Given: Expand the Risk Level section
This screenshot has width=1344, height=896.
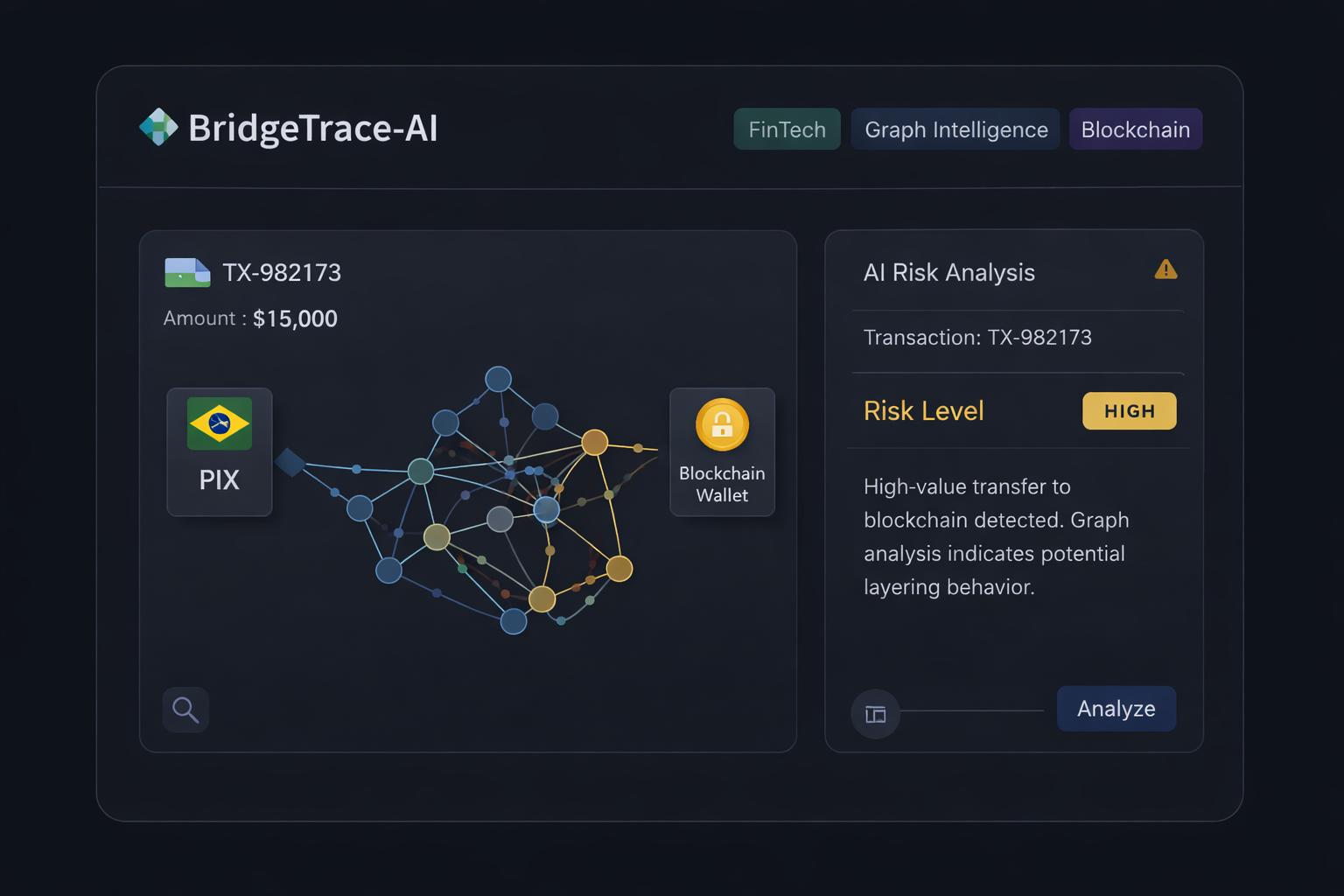Looking at the screenshot, I should [923, 410].
